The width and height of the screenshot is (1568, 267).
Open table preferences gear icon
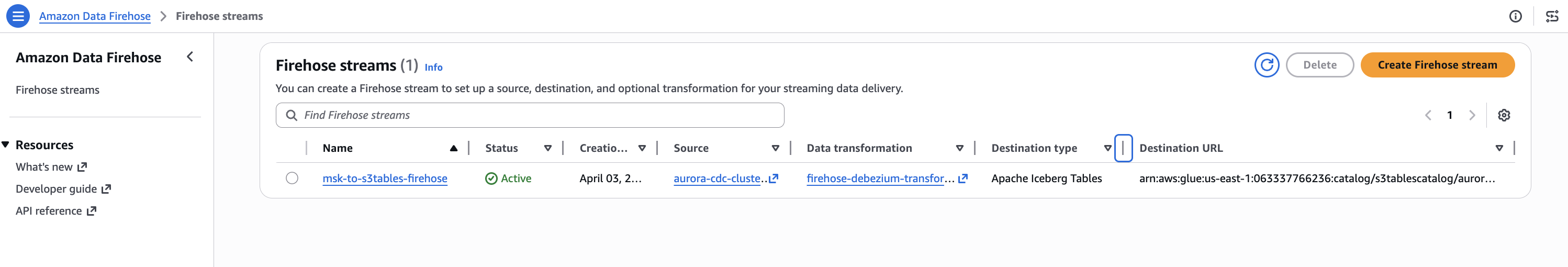pyautogui.click(x=1504, y=115)
